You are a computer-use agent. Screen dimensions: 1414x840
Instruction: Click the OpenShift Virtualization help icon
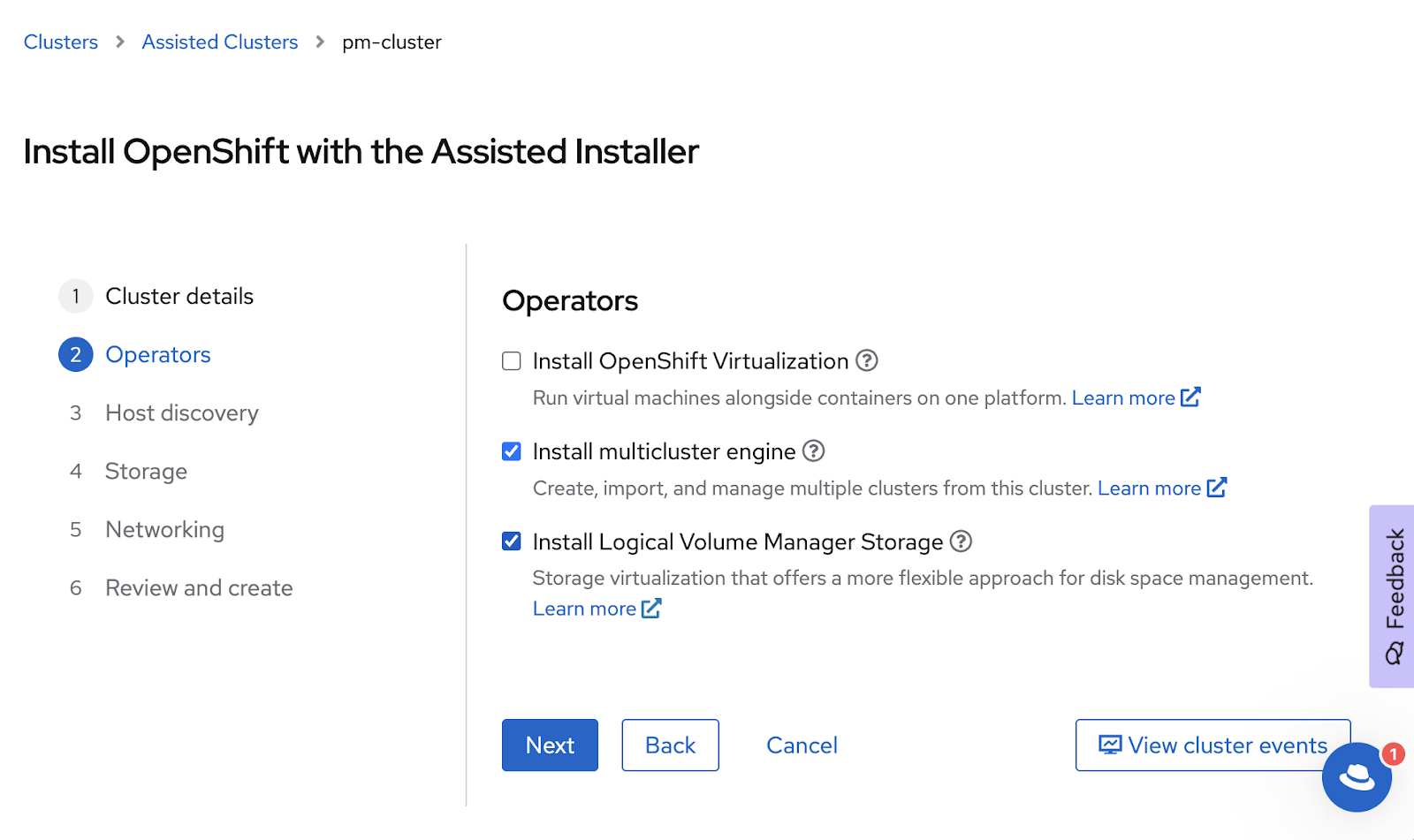(868, 360)
